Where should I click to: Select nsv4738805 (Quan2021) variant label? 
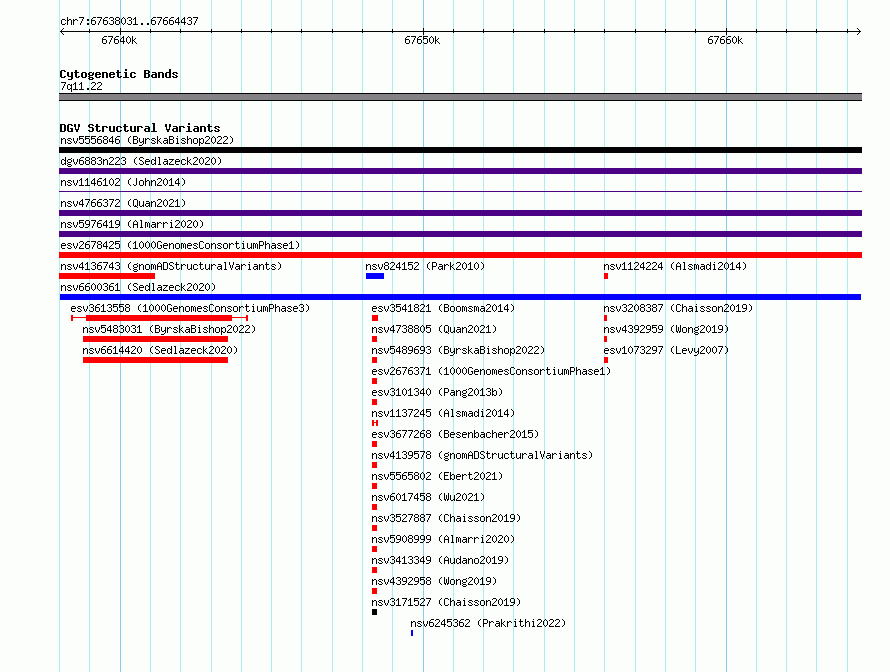pyautogui.click(x=434, y=329)
